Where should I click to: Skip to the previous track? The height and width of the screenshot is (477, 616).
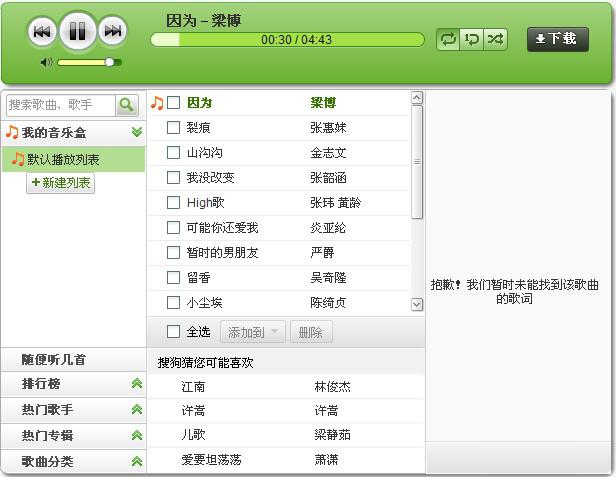42,31
